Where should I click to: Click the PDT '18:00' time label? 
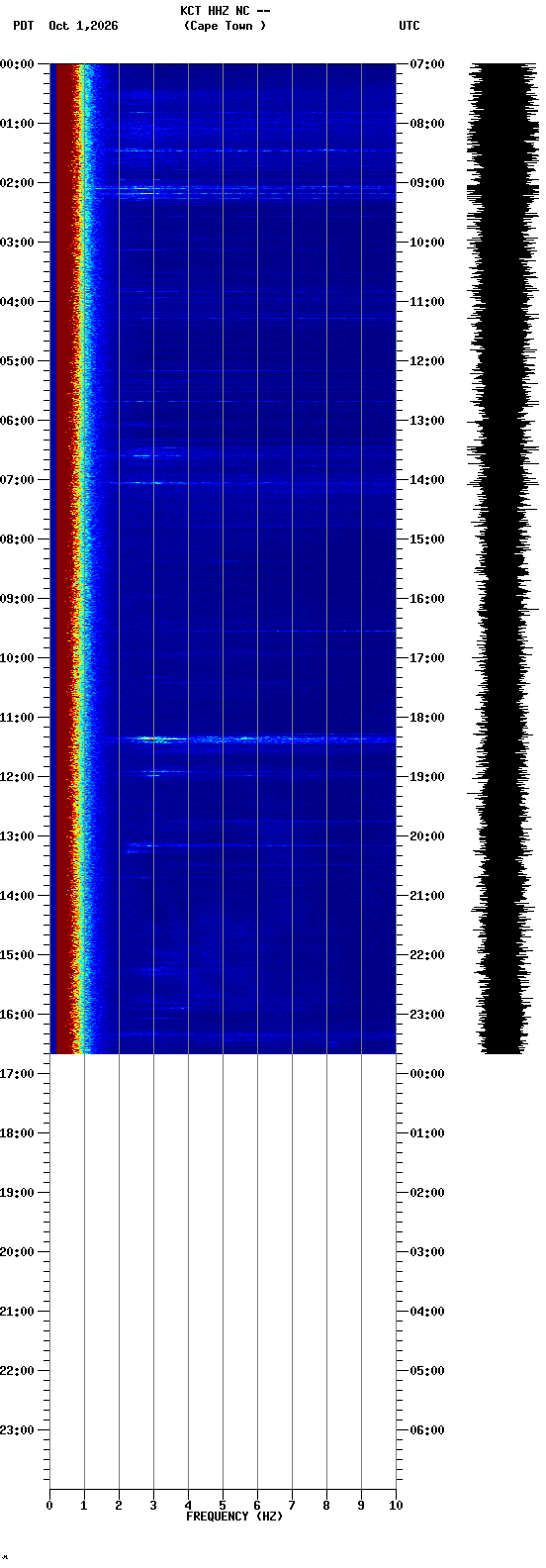coord(17,1133)
